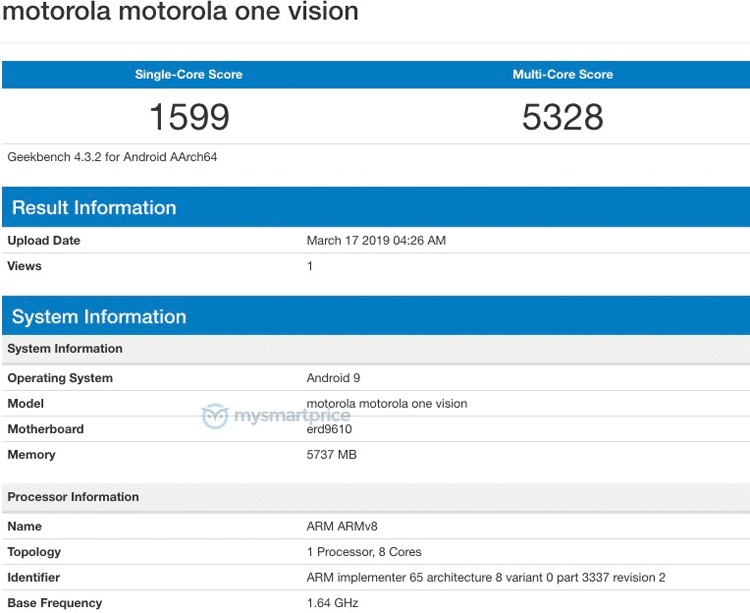Click the Topology value 1 Processor, 8 Cores

tap(364, 552)
